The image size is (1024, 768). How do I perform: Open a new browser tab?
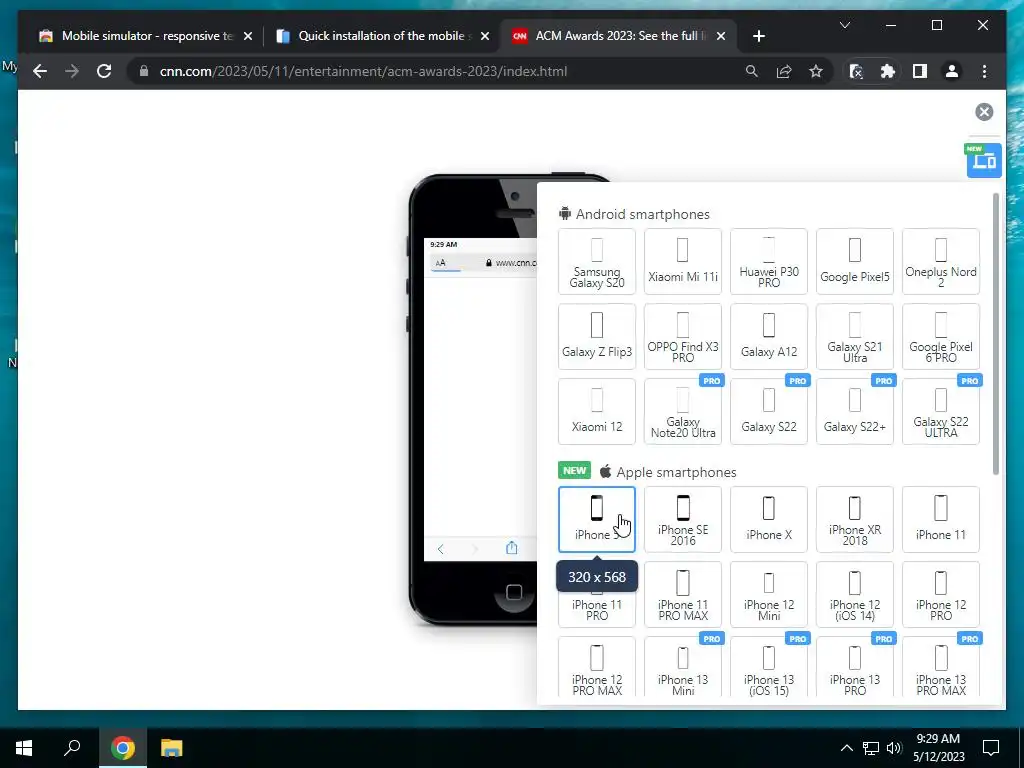(x=758, y=36)
